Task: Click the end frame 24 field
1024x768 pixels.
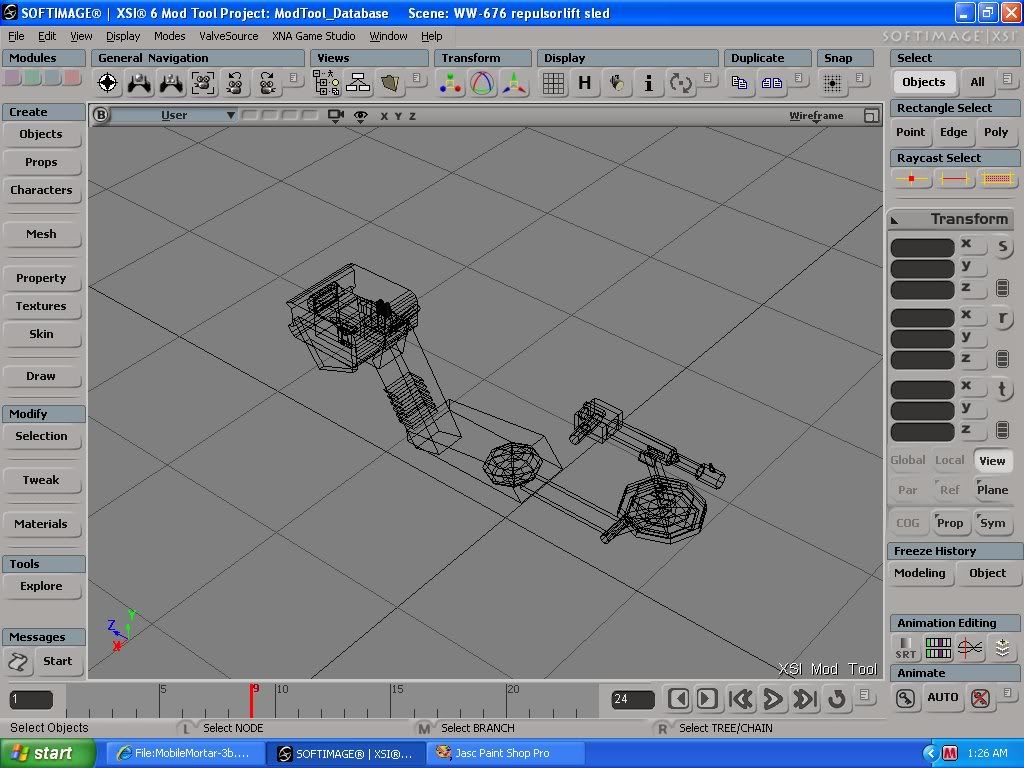Action: point(633,699)
